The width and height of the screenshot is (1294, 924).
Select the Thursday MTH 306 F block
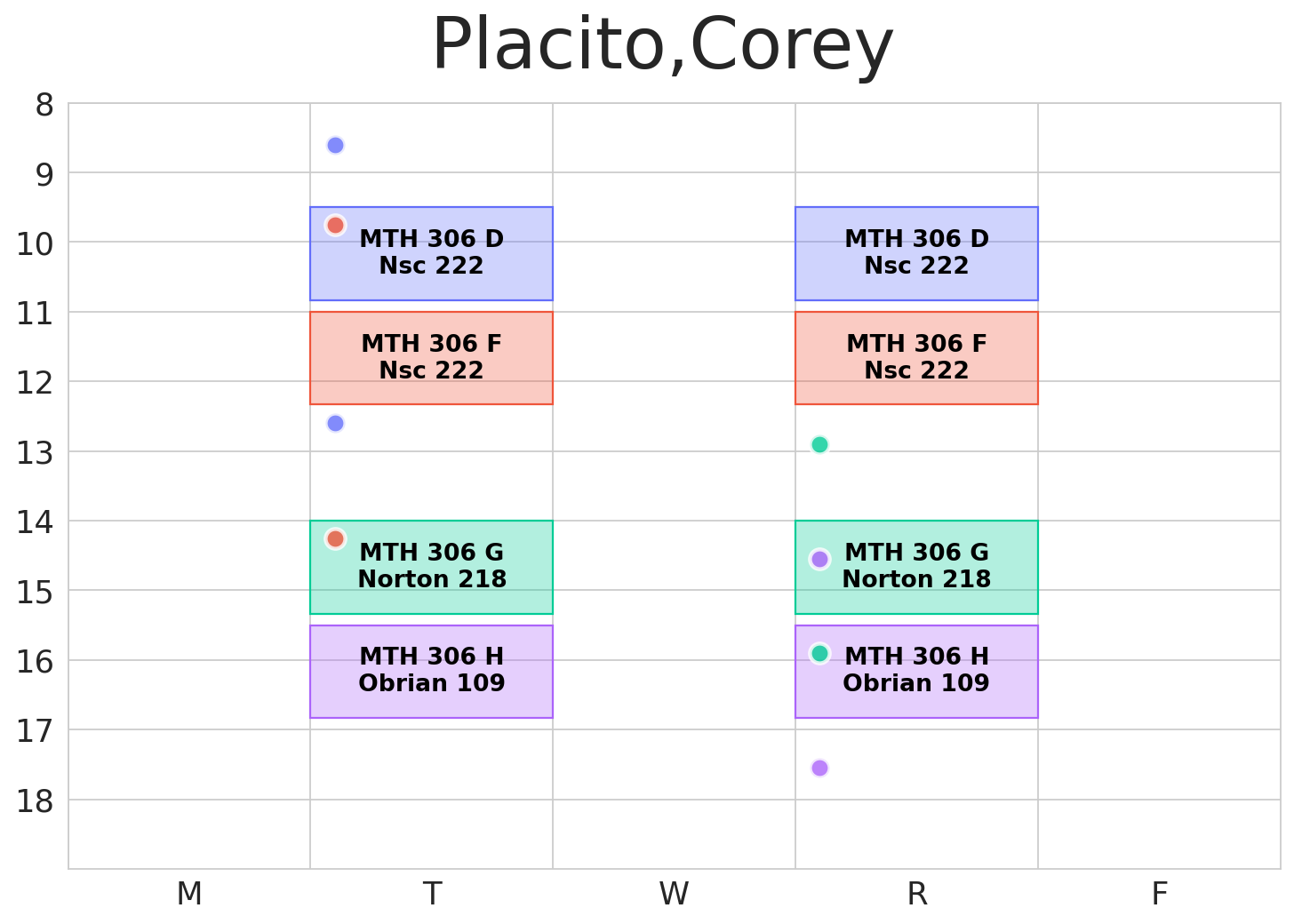click(916, 358)
